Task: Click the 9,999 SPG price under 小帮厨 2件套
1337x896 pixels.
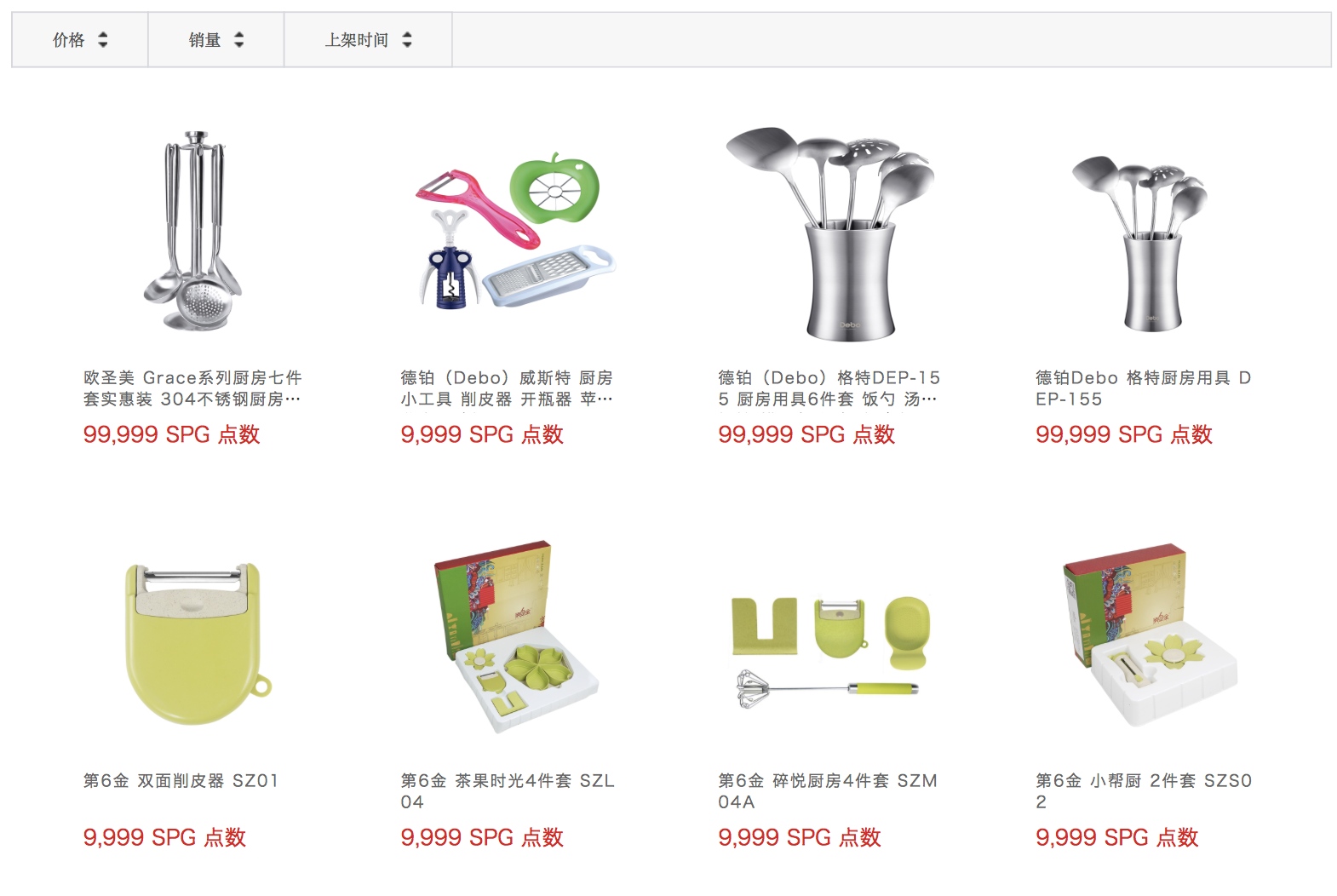Action: [x=1117, y=837]
